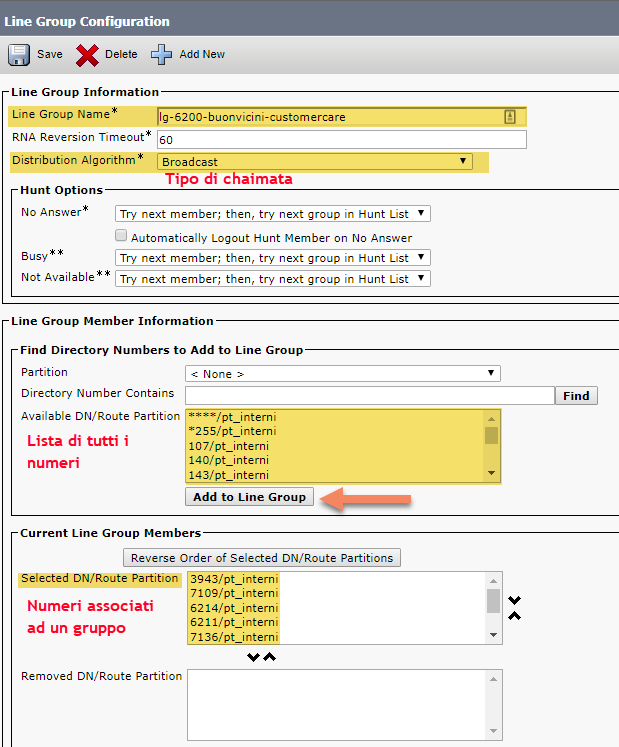
Task: Move member to Removed list with down arrow
Action: (x=253, y=657)
